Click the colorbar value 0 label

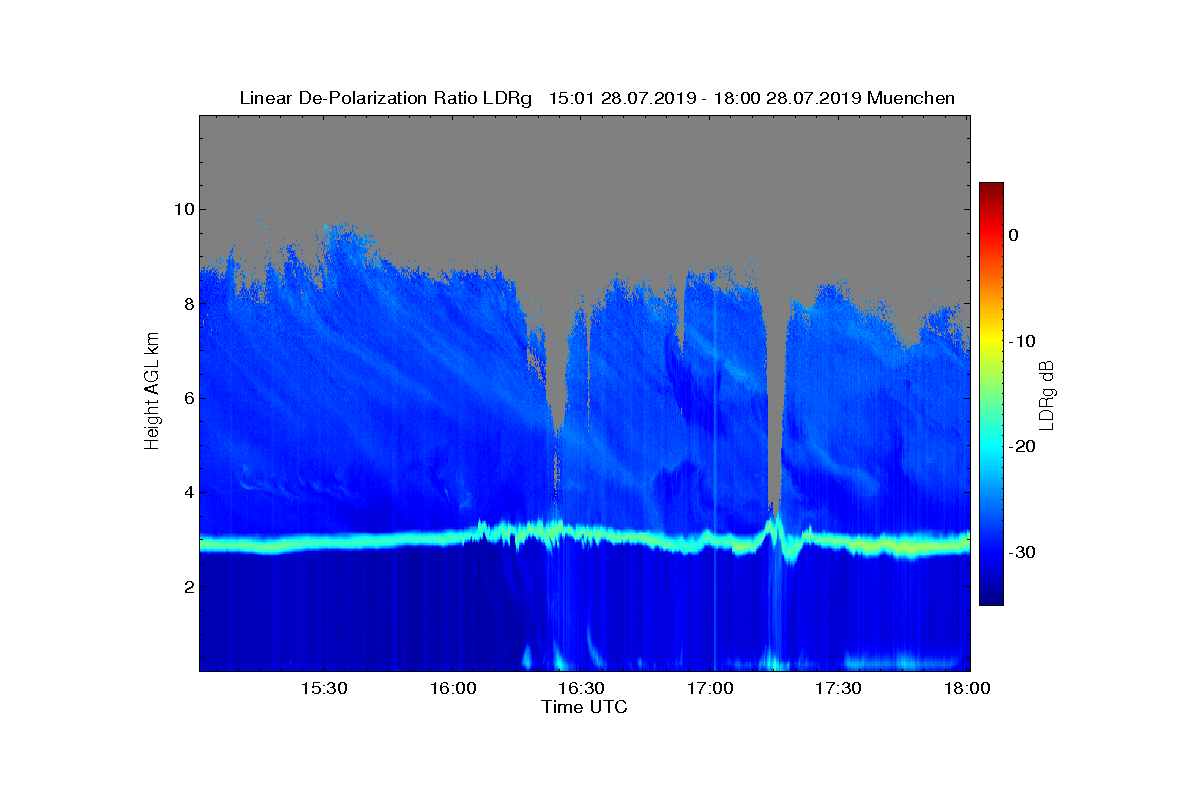[1013, 235]
